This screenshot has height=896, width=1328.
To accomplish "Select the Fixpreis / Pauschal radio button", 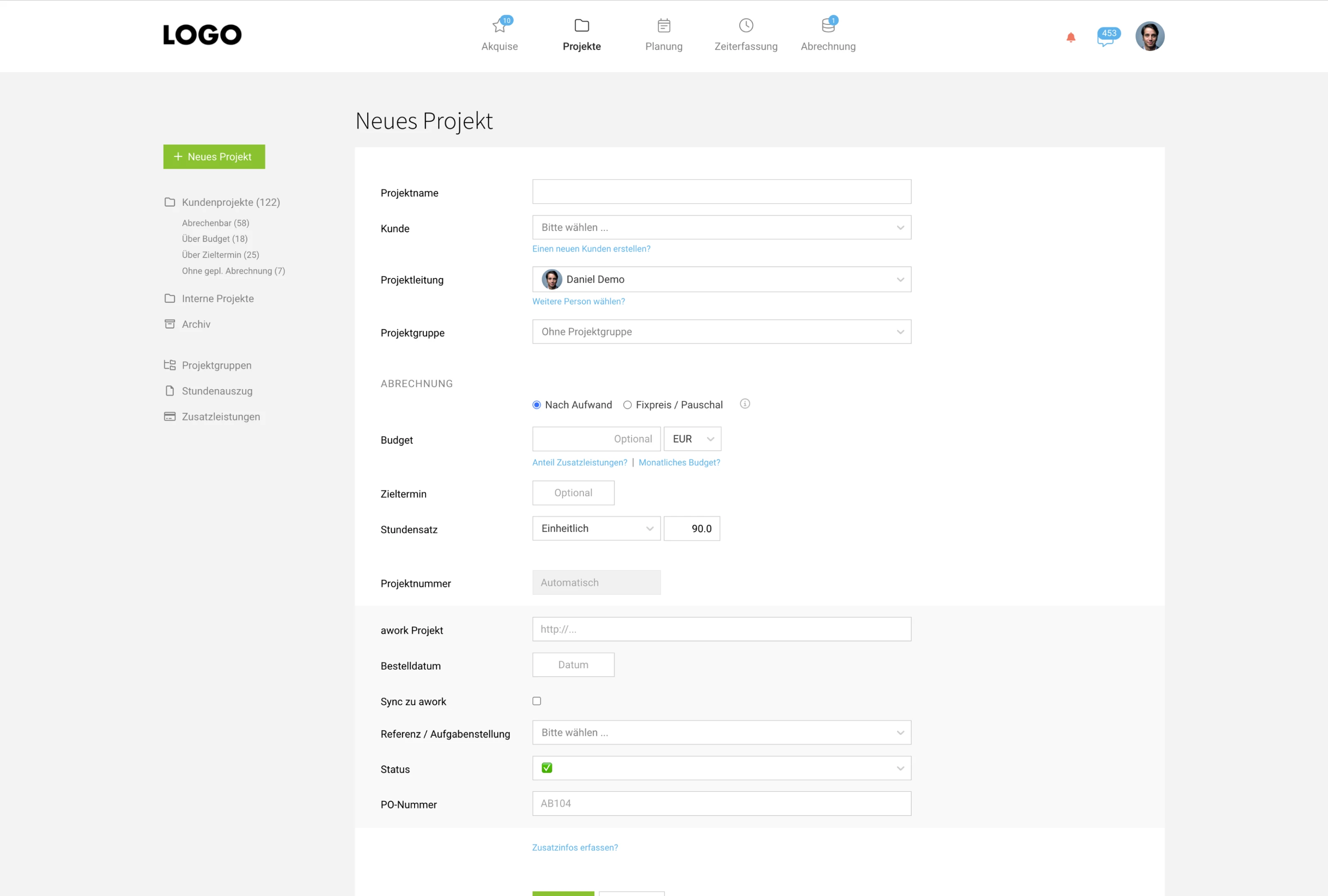I will [627, 405].
